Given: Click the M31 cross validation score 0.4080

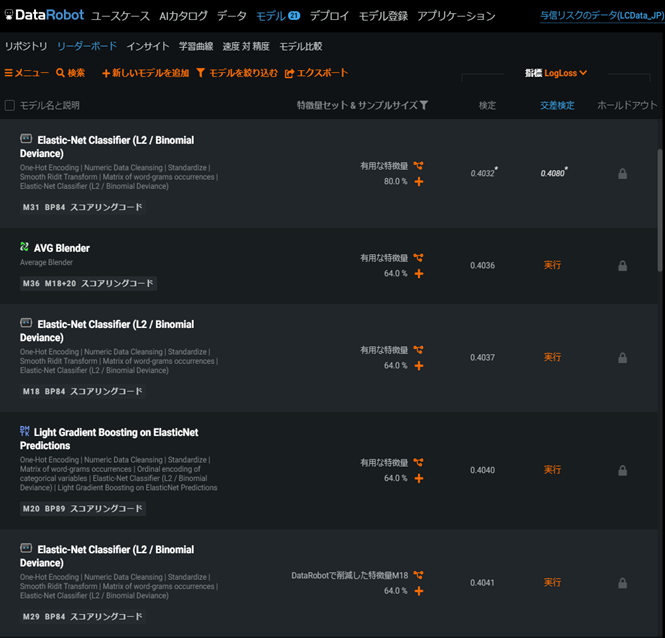Looking at the screenshot, I should point(553,172).
